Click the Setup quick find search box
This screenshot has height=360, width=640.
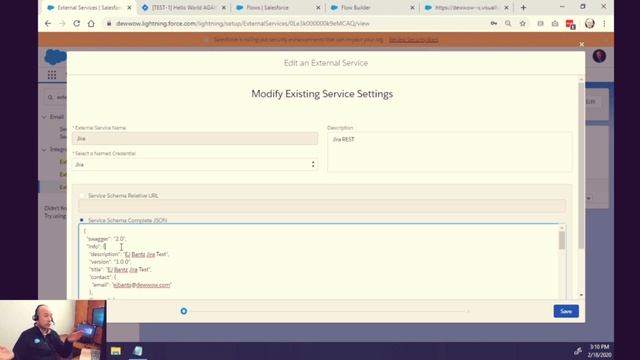pos(57,97)
